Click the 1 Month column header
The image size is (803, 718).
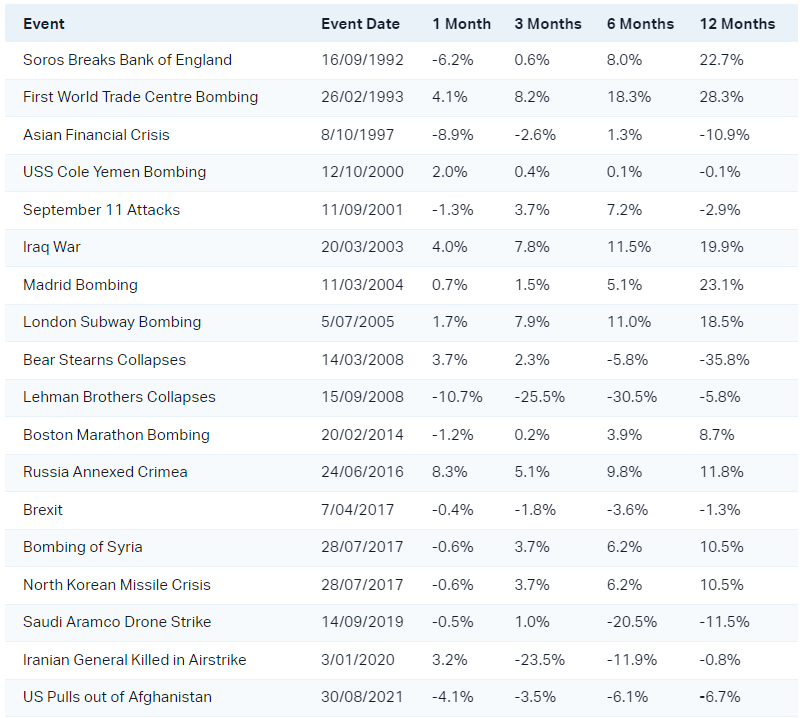coord(461,24)
